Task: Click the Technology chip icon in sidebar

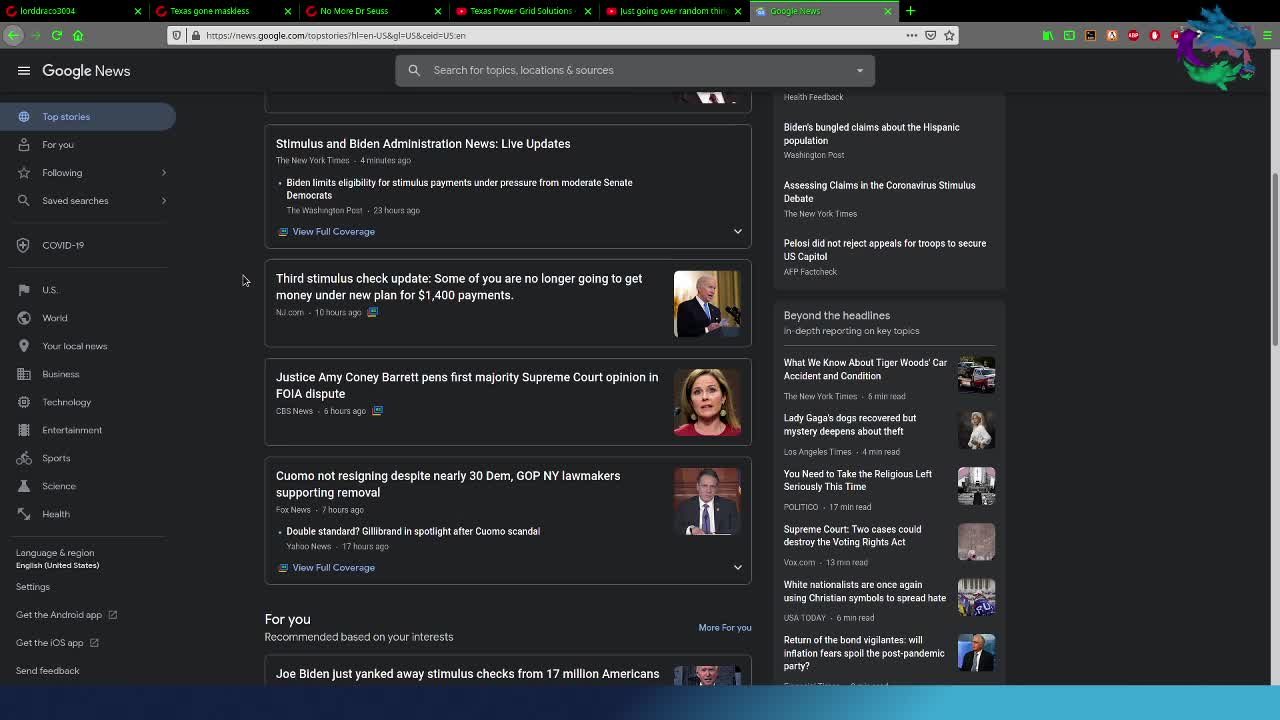Action: [24, 402]
